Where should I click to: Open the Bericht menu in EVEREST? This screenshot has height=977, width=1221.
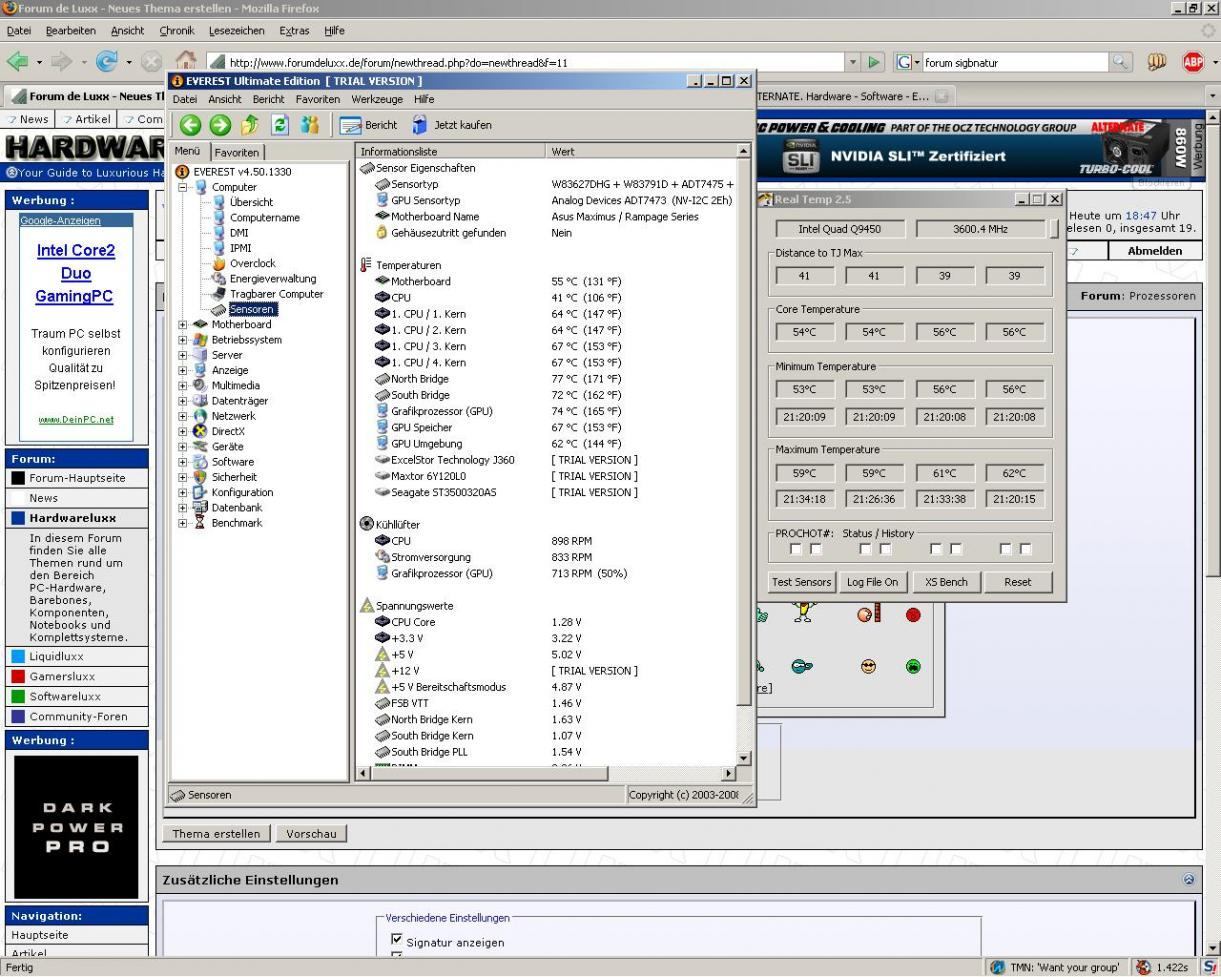[x=268, y=99]
